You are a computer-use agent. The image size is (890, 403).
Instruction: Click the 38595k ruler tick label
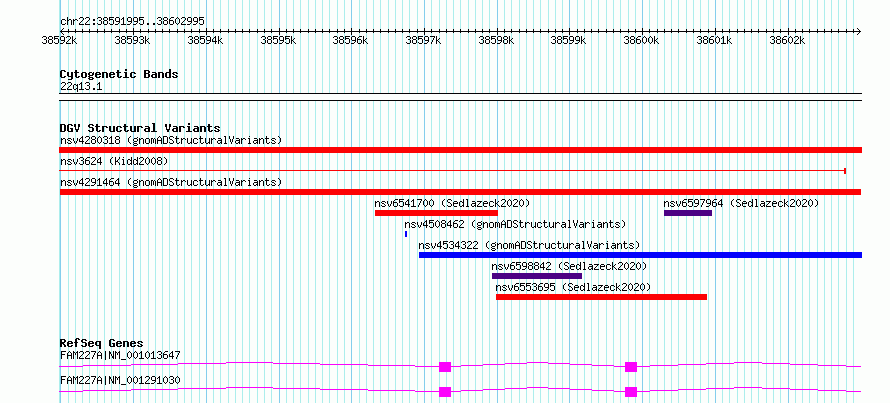278,41
